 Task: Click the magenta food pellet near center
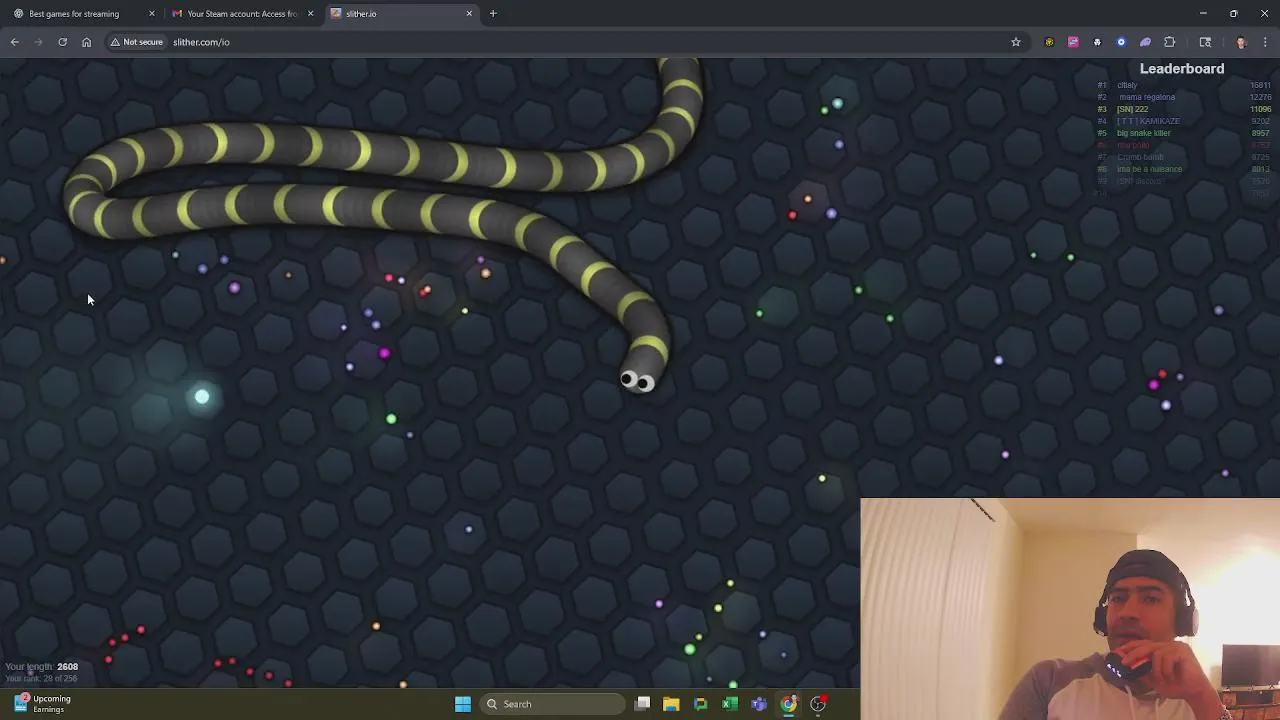tap(384, 353)
